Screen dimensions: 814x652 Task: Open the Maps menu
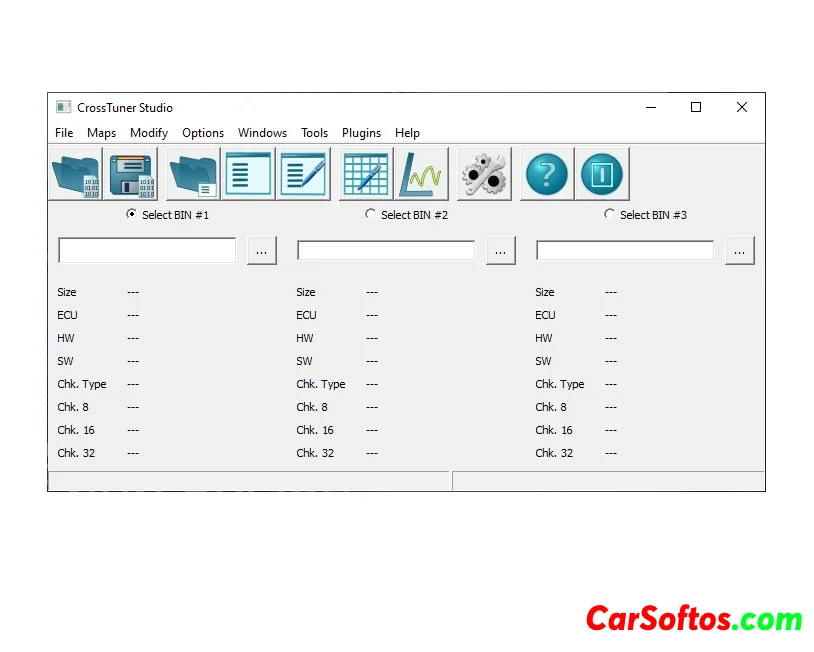point(101,133)
